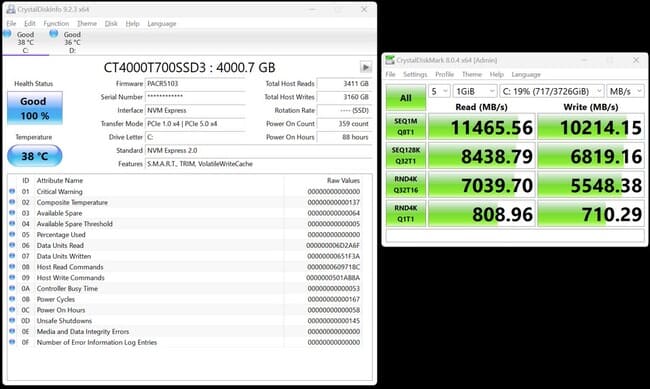Viewport: 650px width, 389px height.
Task: Open Settings menu in CrystalDiskMark
Action: (415, 74)
